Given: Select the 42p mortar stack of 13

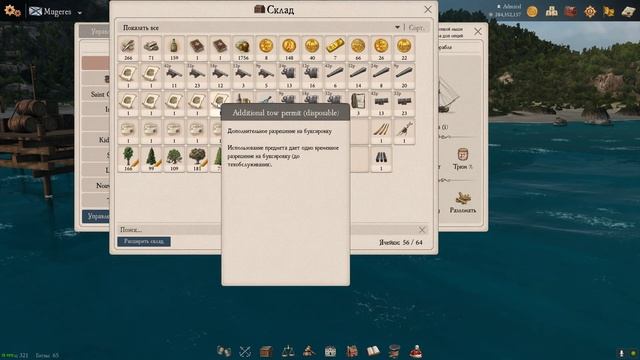Looking at the screenshot, I should (x=381, y=104).
